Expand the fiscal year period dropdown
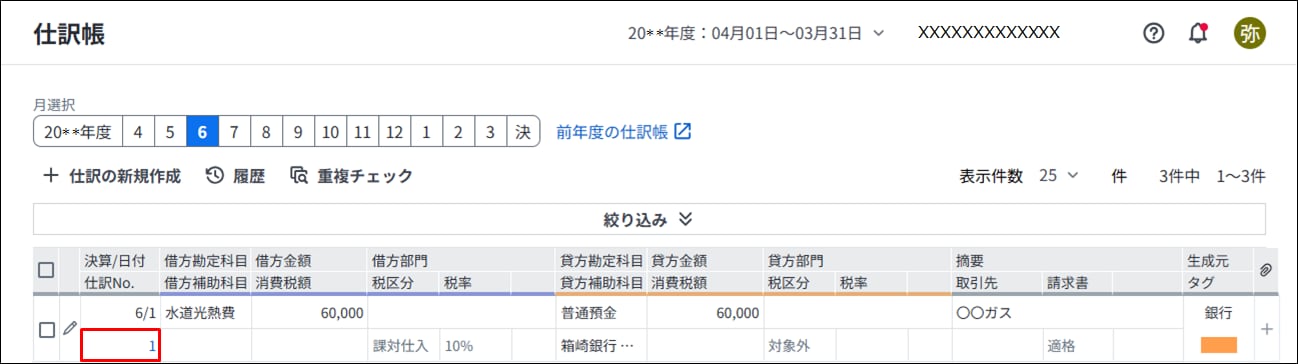Screen dimensions: 1298x364 coord(756,33)
